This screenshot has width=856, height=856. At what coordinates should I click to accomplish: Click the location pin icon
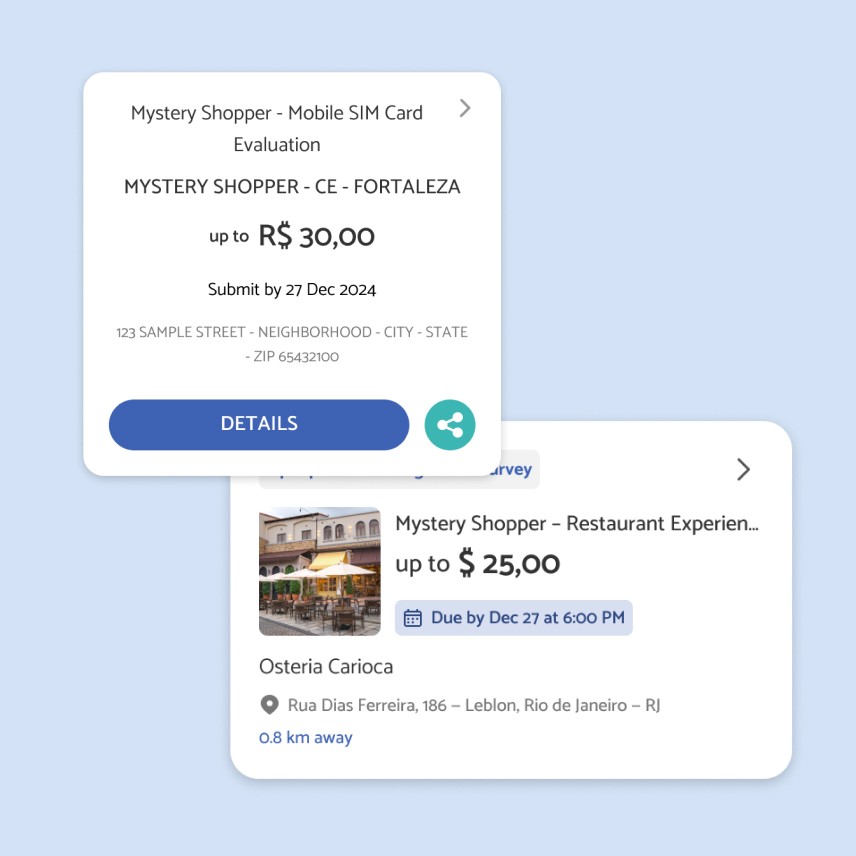point(269,705)
